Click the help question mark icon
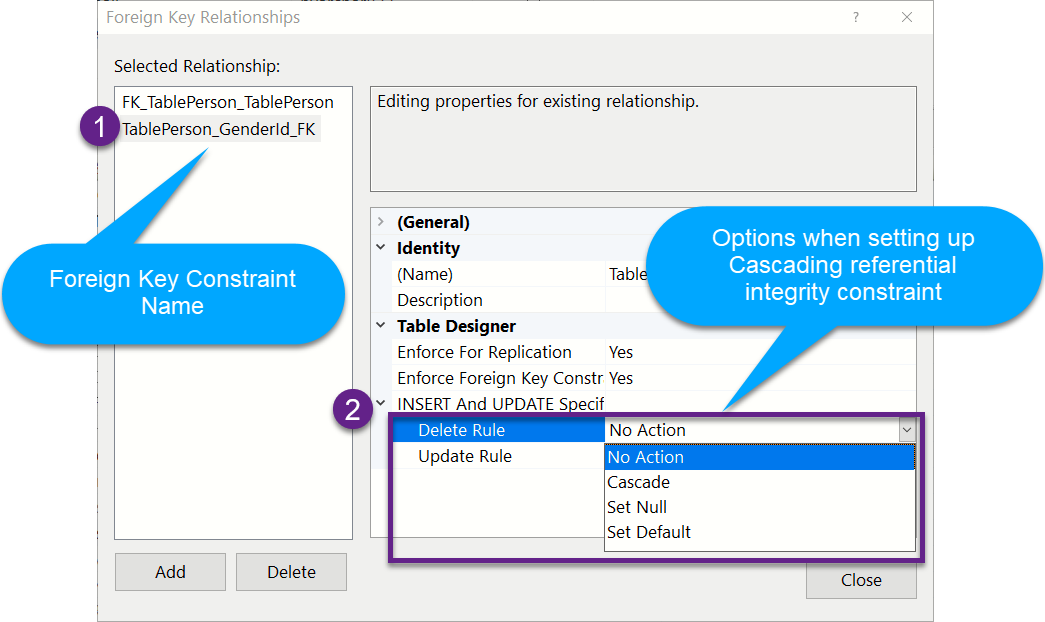The width and height of the screenshot is (1045, 622). click(855, 17)
